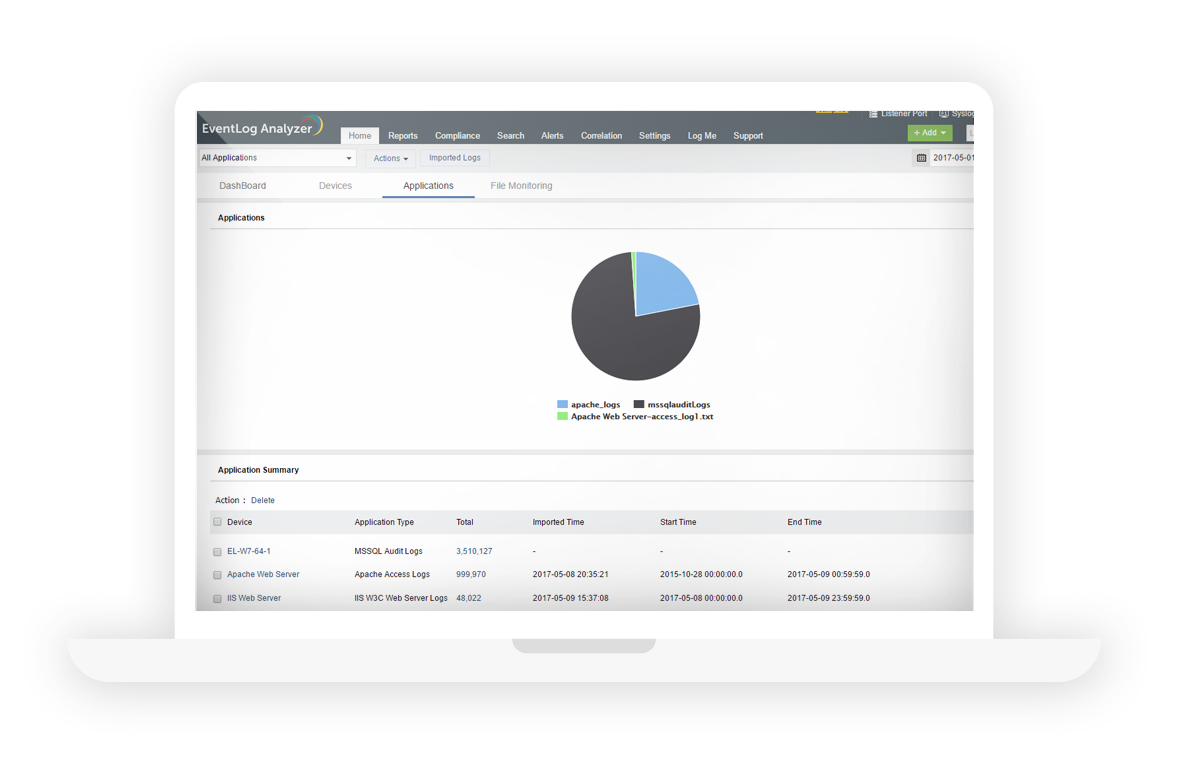1203x780 pixels.
Task: Switch to the DashBoard tab
Action: (x=243, y=186)
